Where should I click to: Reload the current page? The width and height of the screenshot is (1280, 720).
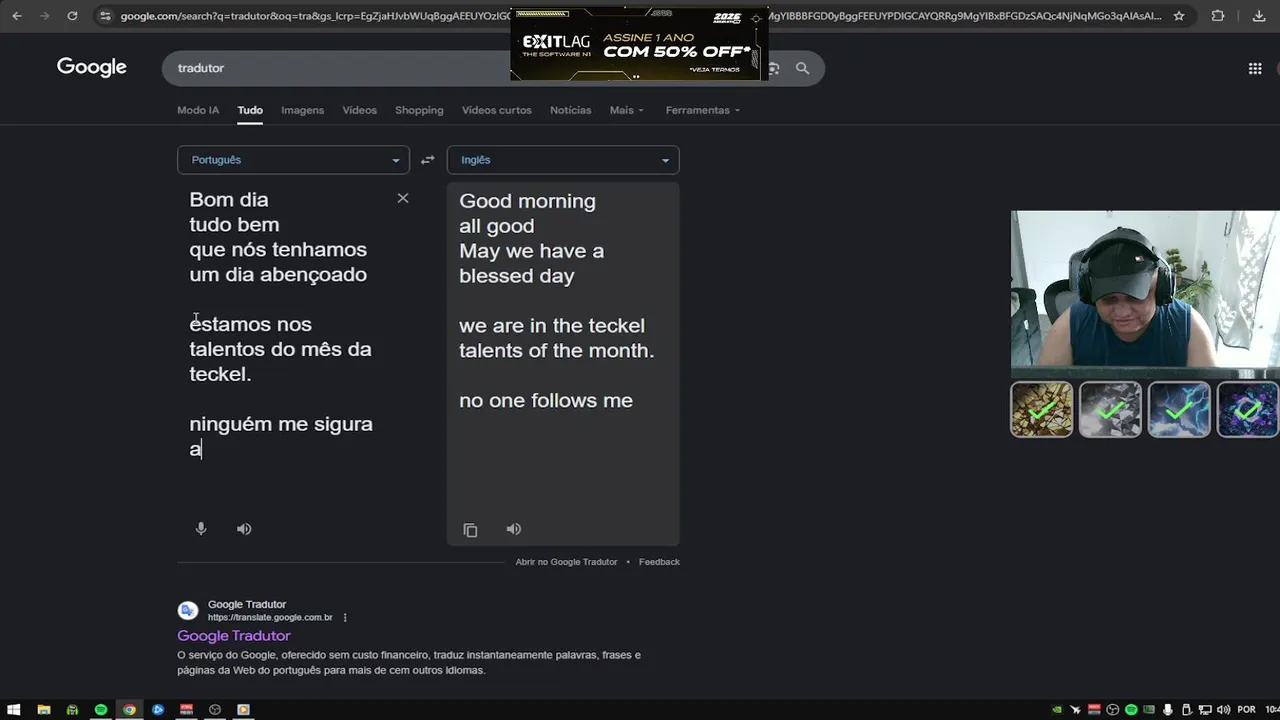(x=72, y=16)
